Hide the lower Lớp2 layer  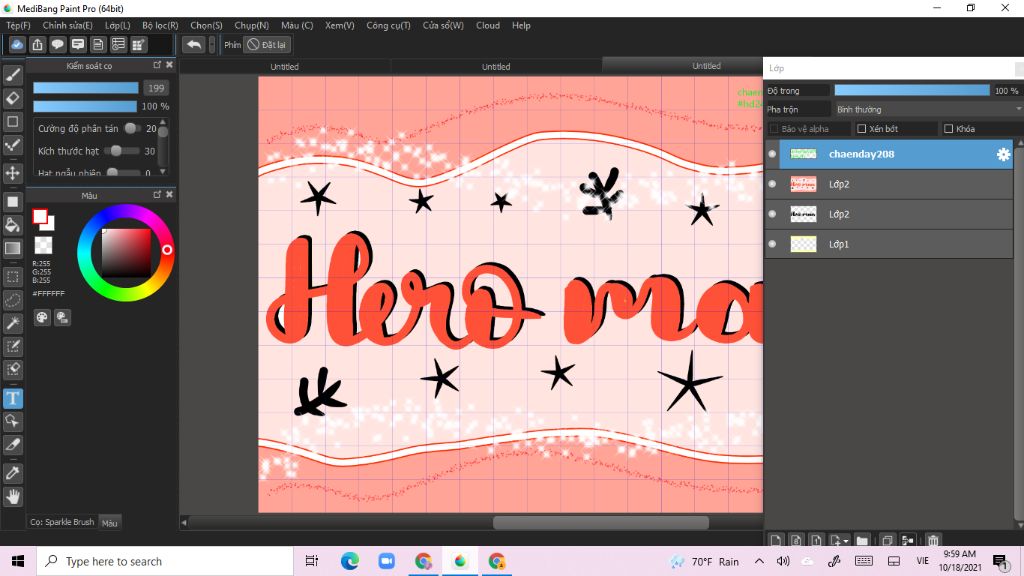coord(772,214)
